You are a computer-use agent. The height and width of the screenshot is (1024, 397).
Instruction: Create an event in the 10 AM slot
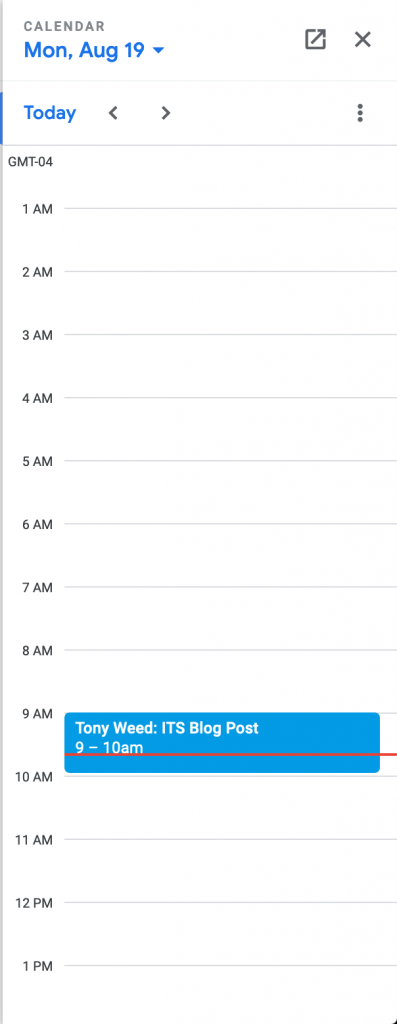click(230, 807)
